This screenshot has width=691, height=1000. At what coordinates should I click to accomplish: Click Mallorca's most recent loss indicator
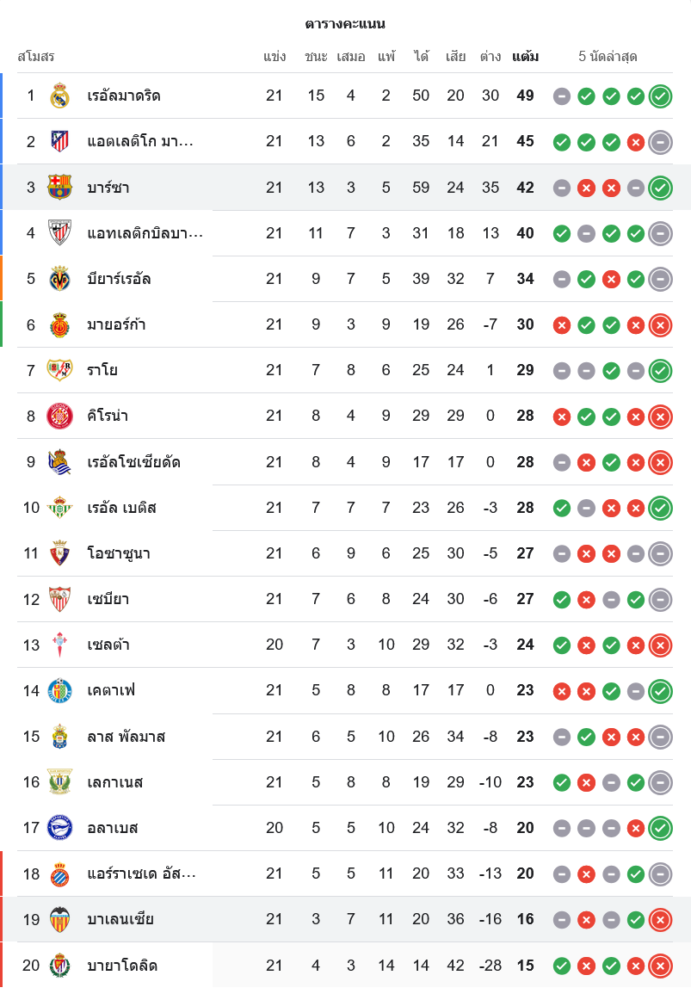pos(659,325)
